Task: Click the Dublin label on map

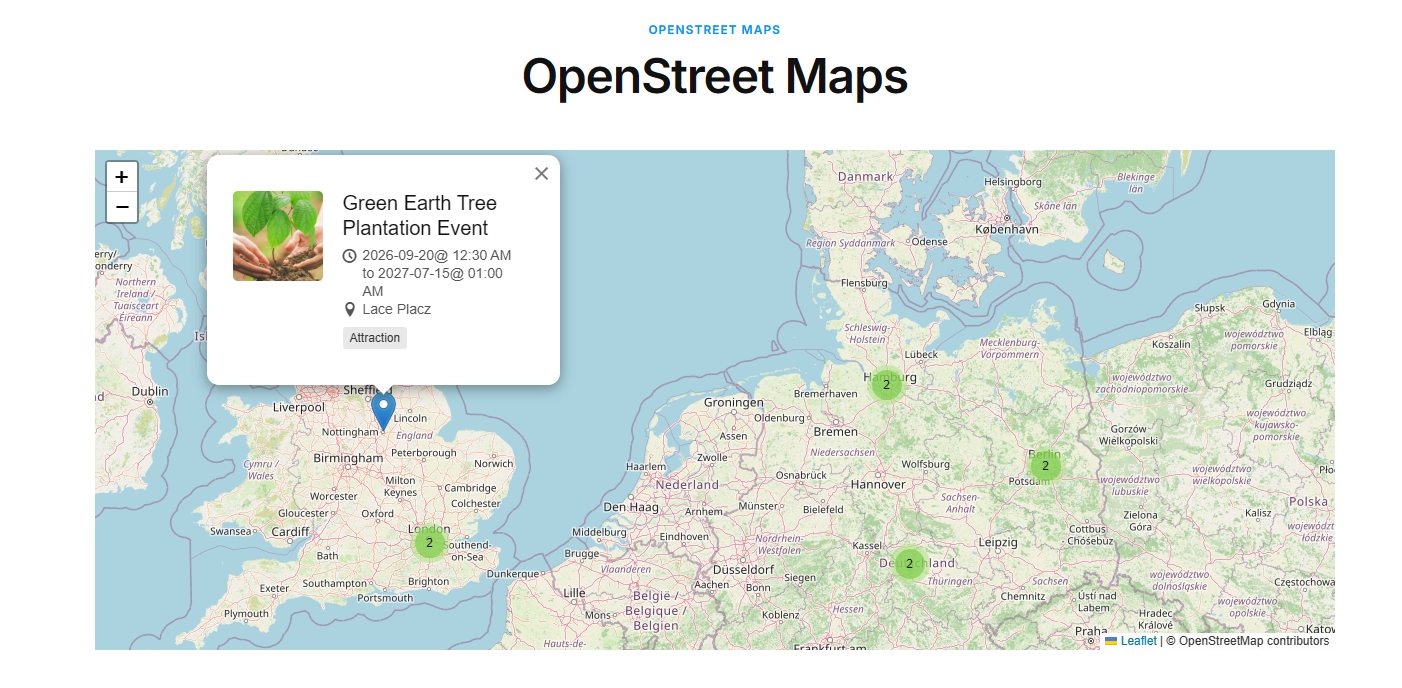Action: click(150, 392)
